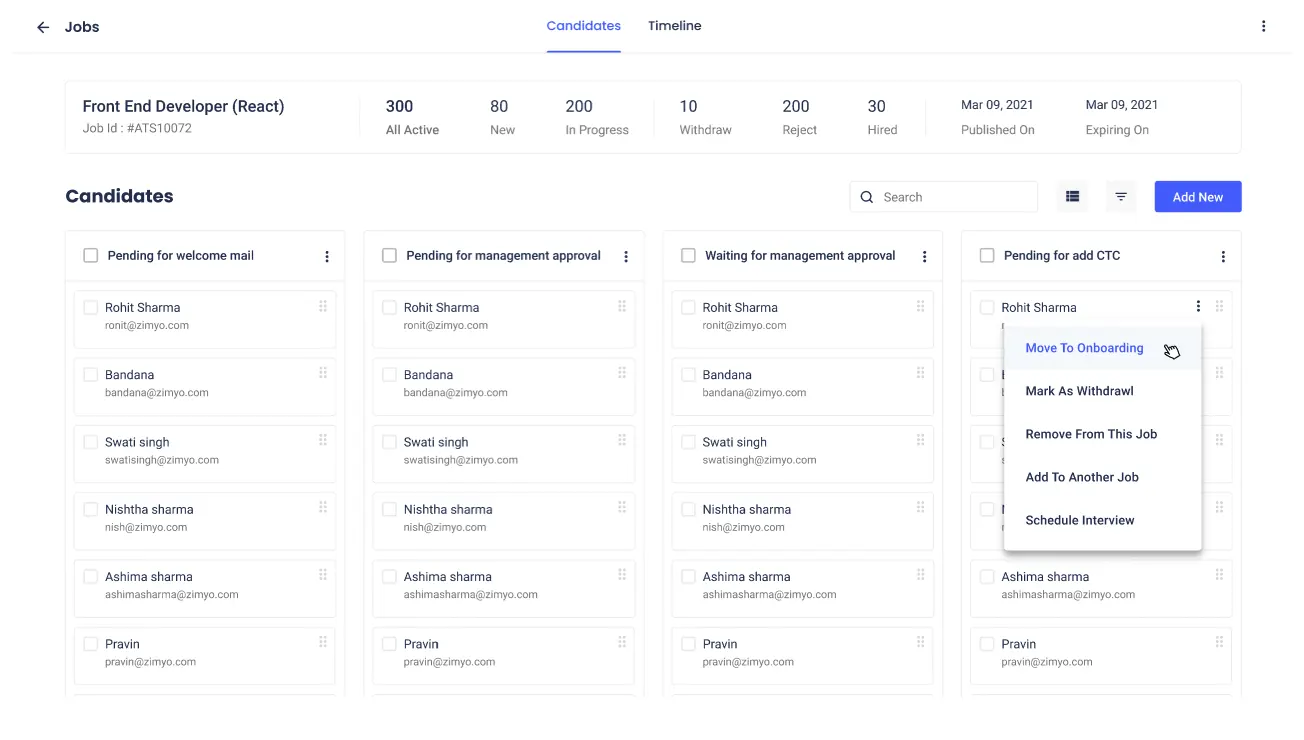The height and width of the screenshot is (740, 1304).
Task: Click Schedule Interview menu entry
Action: coord(1102,520)
